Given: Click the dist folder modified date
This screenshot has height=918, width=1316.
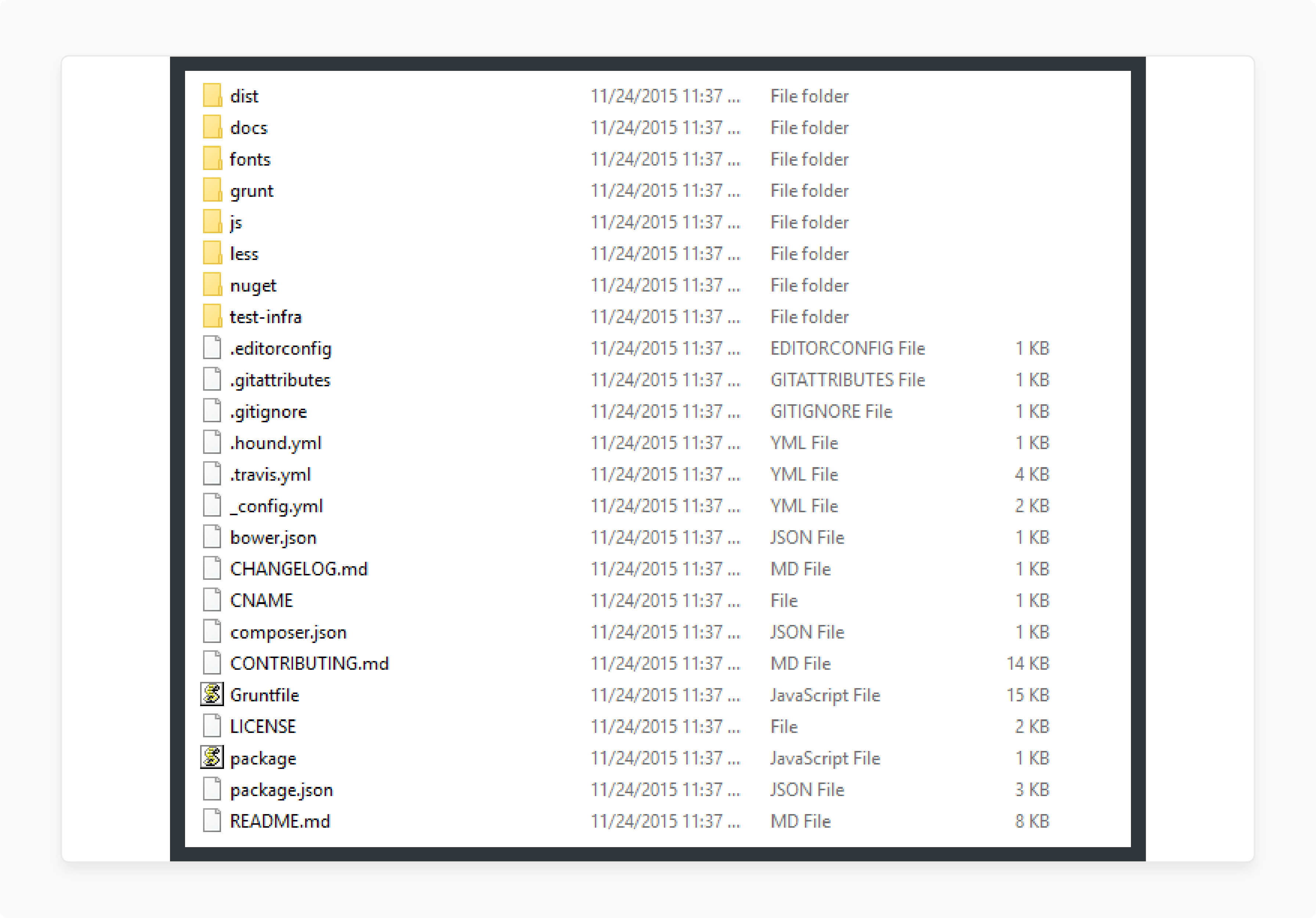Looking at the screenshot, I should click(665, 96).
